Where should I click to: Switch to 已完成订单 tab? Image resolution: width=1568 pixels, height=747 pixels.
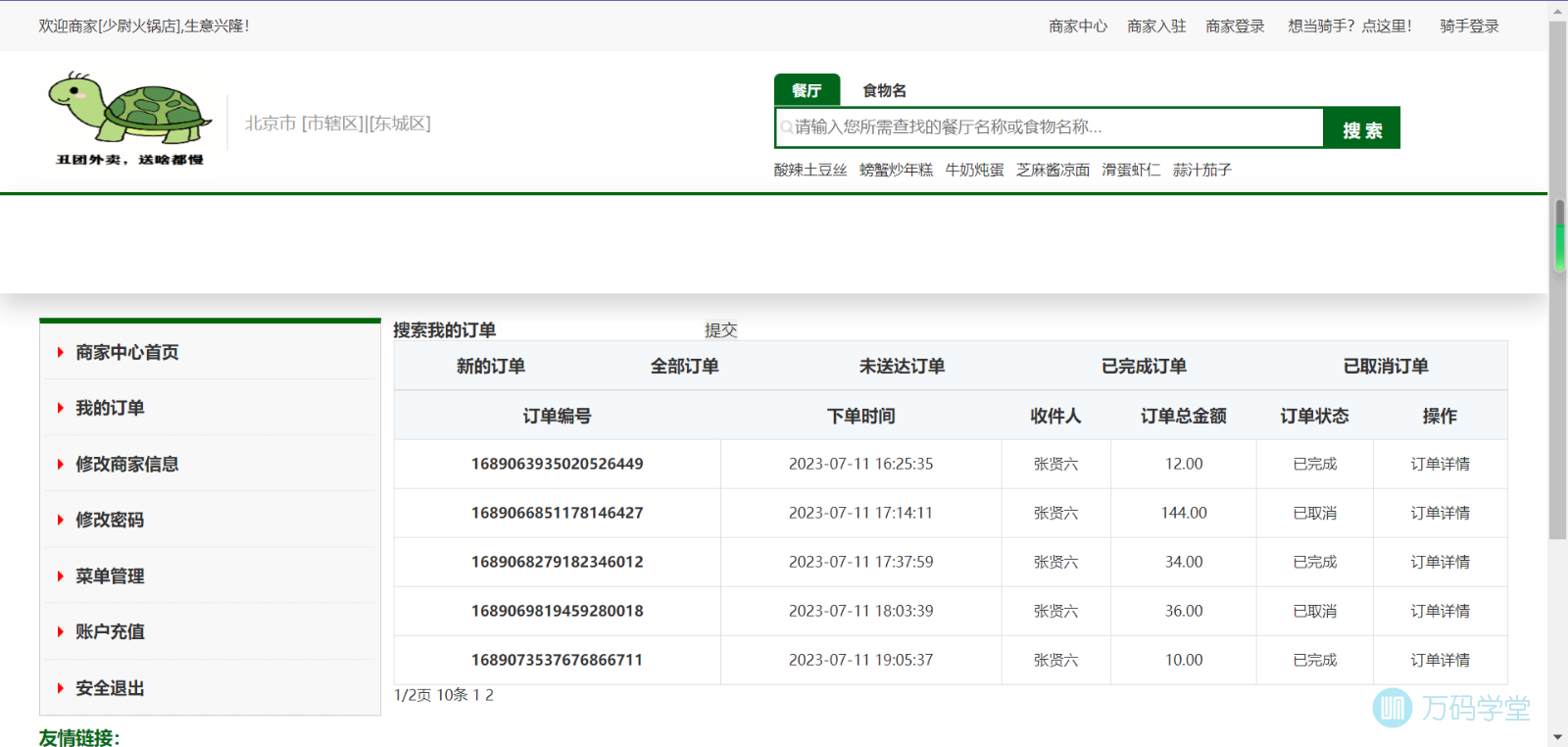(1144, 366)
